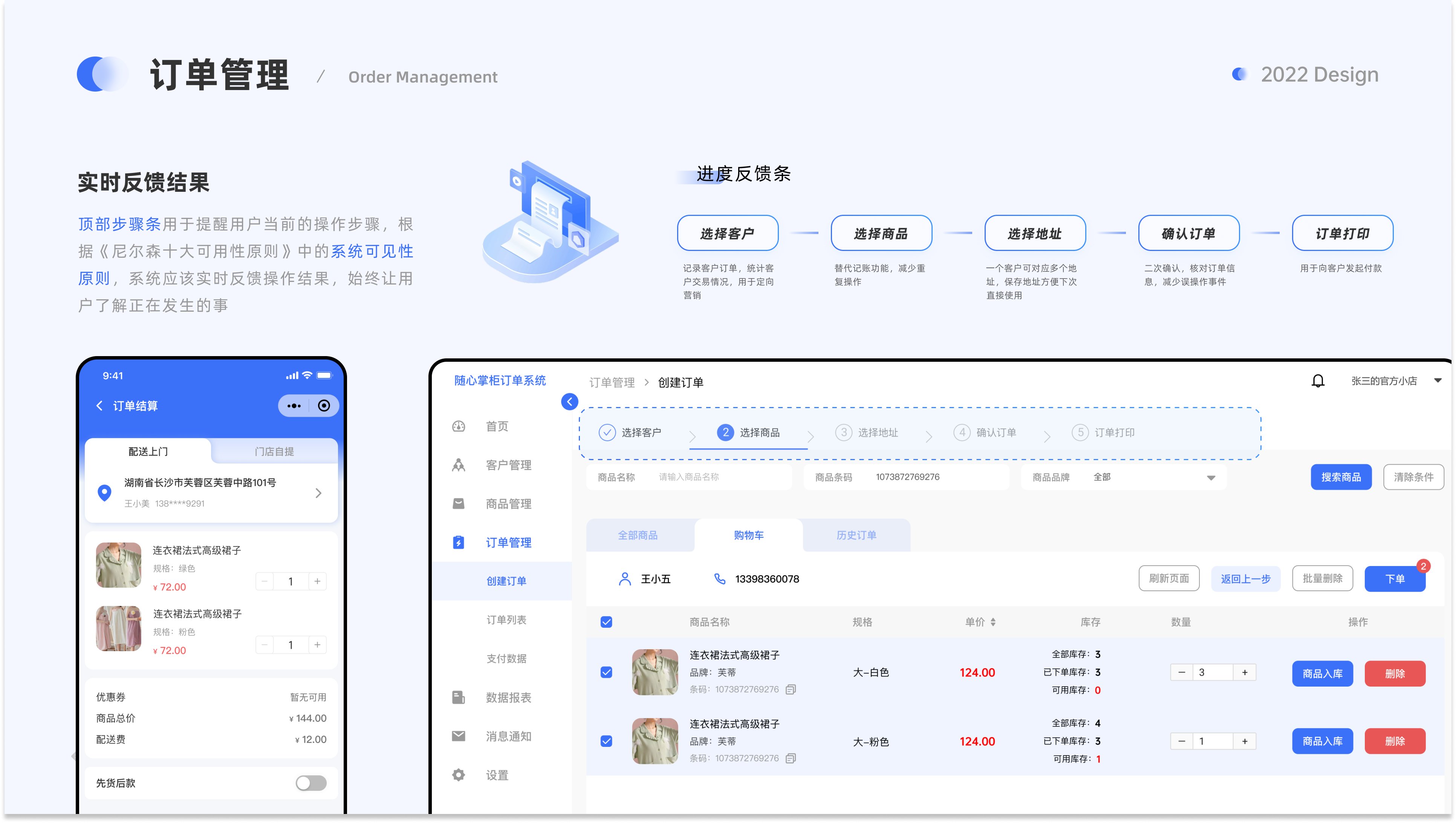The height and width of the screenshot is (823, 1456).
Task: Toggle the select-all checkbox in table header
Action: 607,622
